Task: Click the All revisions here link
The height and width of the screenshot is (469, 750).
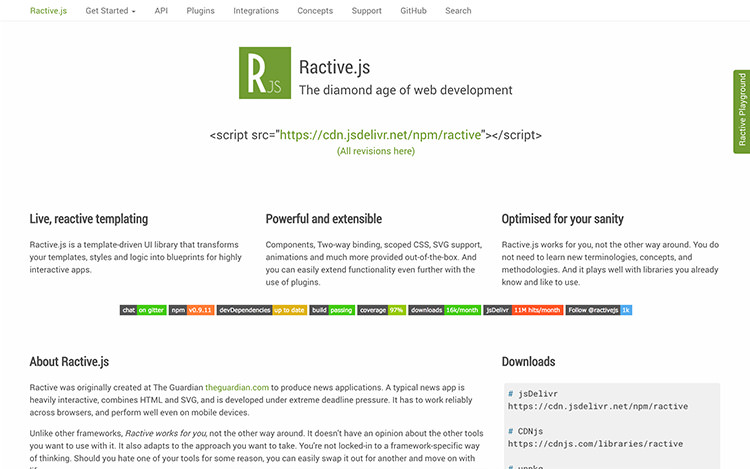Action: (x=375, y=151)
